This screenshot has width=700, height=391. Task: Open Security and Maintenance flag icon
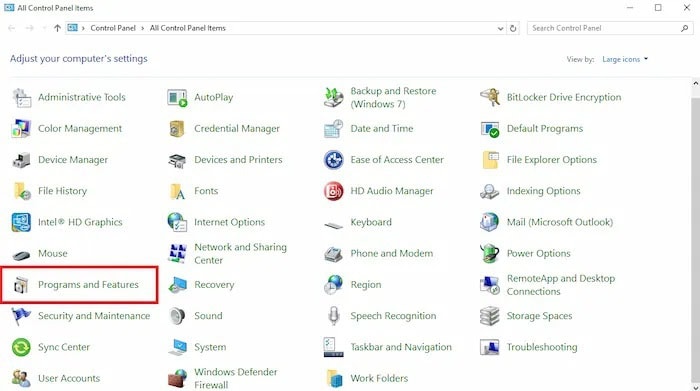21,316
